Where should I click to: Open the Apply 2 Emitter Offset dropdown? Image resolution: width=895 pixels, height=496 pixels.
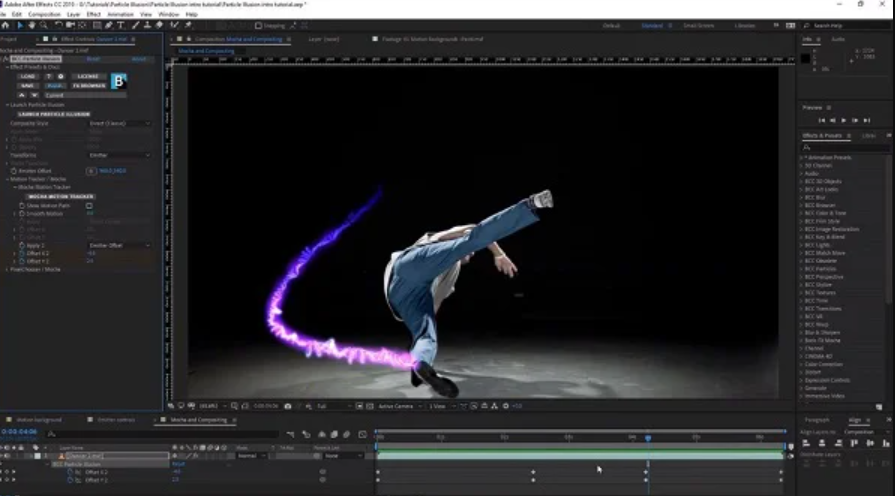[x=119, y=245]
